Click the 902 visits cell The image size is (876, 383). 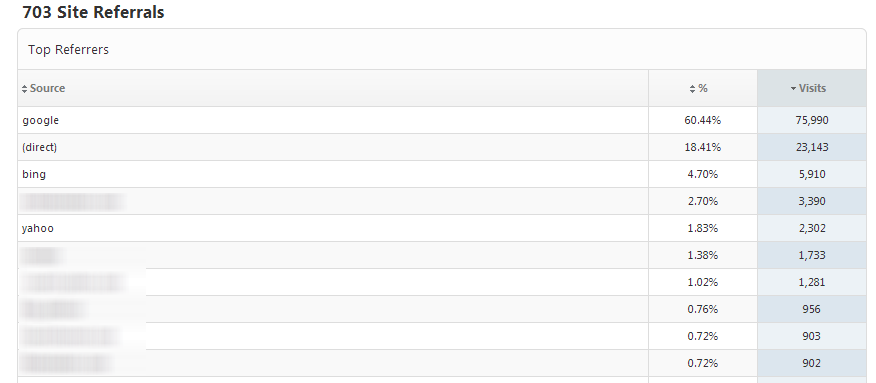pos(812,363)
